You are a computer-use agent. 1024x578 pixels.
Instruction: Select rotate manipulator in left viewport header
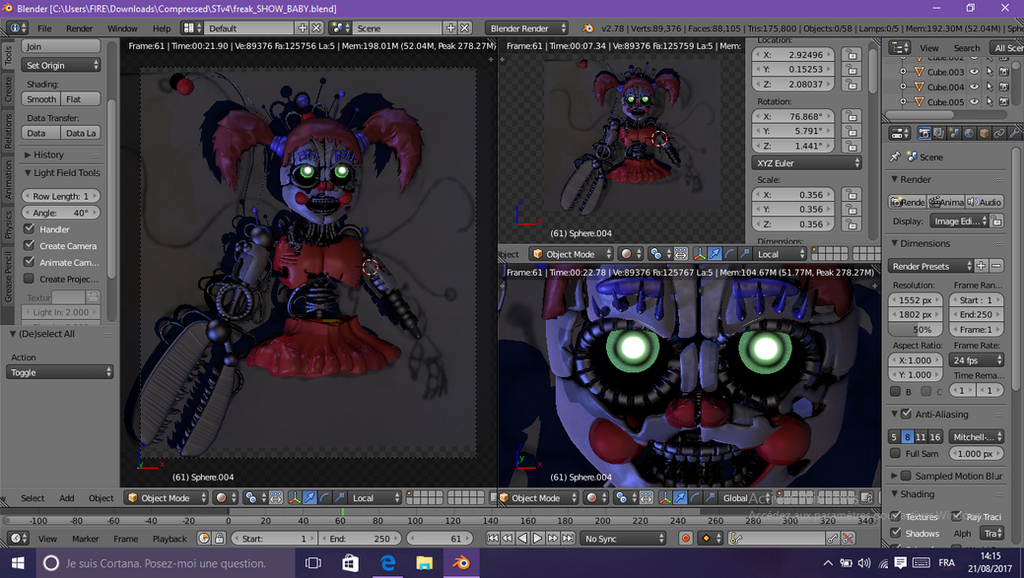click(x=325, y=498)
